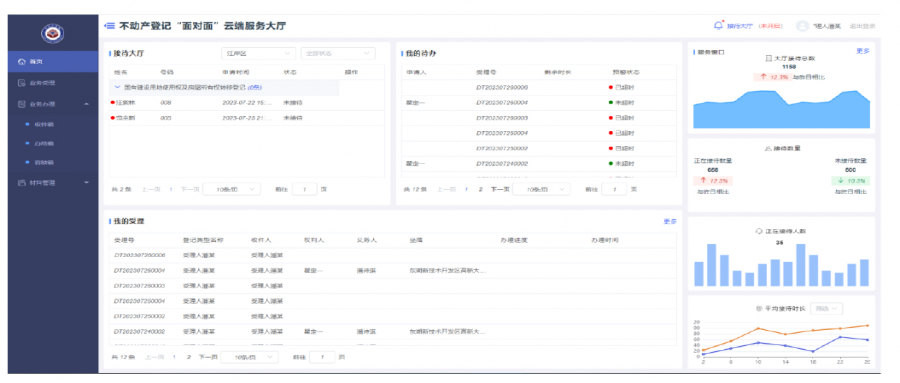Click 更多 in the 服务窗口 panel
The image size is (900, 383).
[863, 51]
